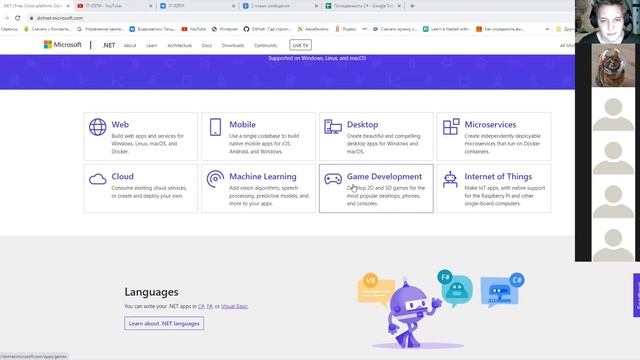The width and height of the screenshot is (640, 360).
Task: Open the YouTube bookmark
Action: click(x=194, y=29)
